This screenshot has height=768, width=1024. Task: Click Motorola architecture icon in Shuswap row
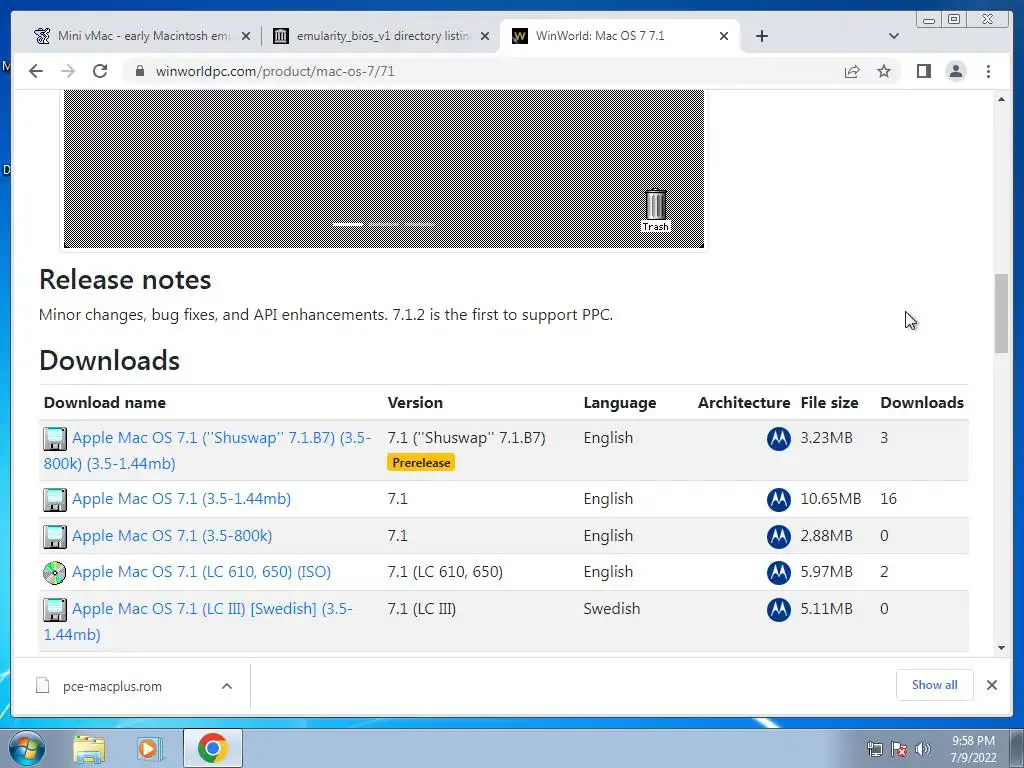(x=778, y=439)
